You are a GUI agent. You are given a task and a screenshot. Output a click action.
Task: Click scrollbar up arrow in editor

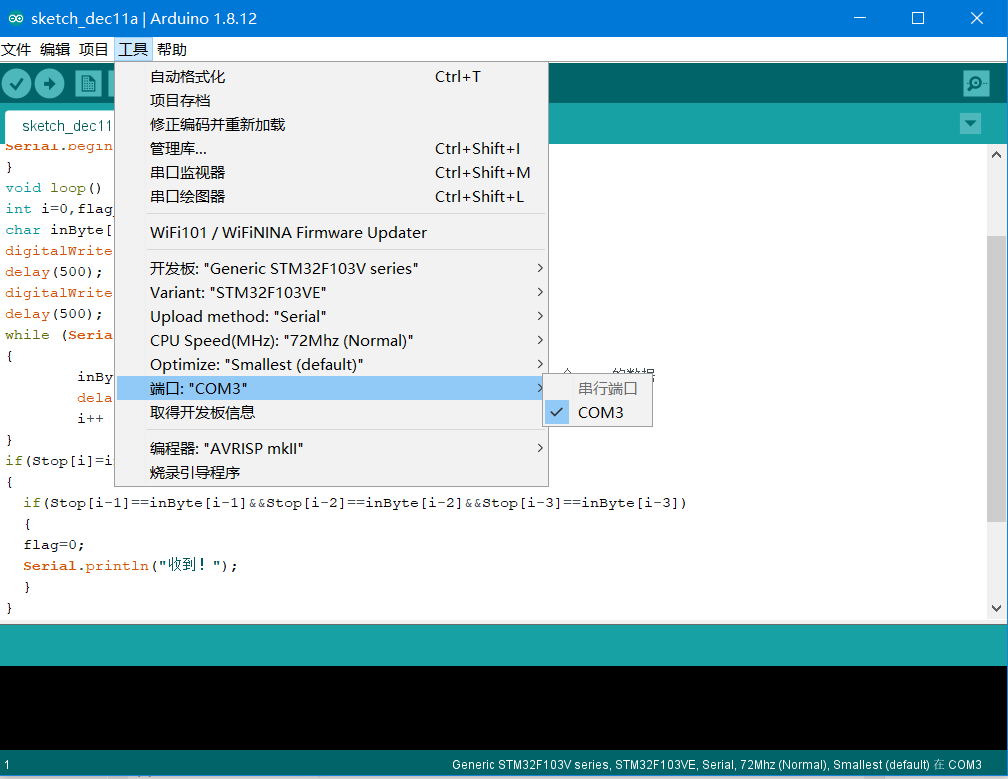click(996, 154)
